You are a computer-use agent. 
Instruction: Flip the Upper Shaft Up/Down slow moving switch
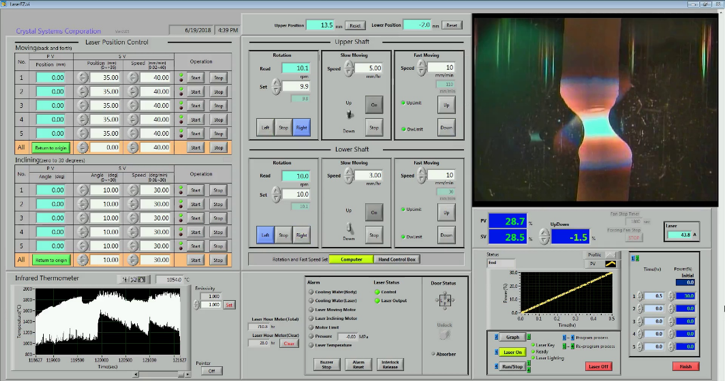click(350, 114)
